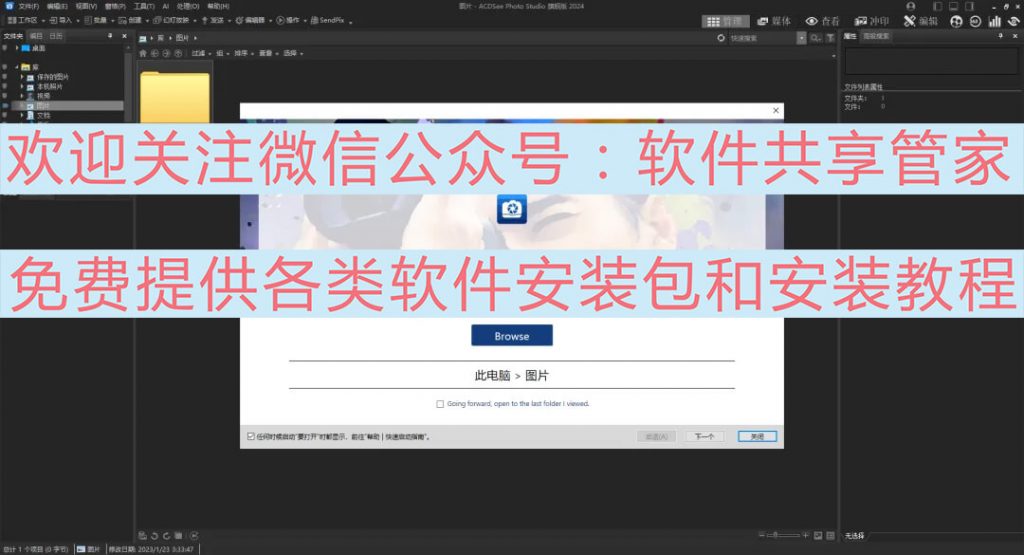Screen dimensions: 1024x555
Task: Select the 高级搜索 advanced search tab
Action: 876,36
